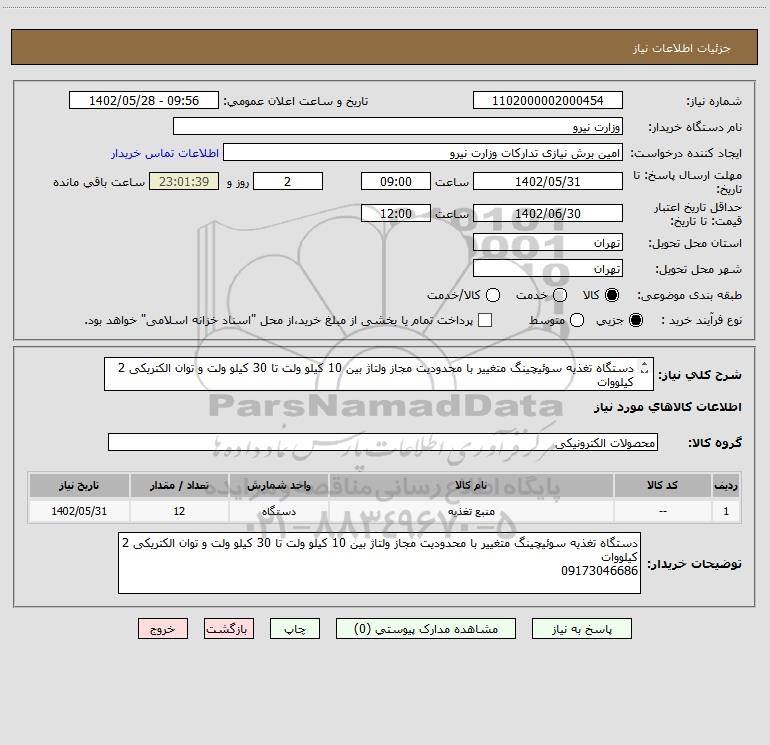This screenshot has height=745, width=770.
Task: Click the validity time 12:00 field
Action: click(396, 213)
